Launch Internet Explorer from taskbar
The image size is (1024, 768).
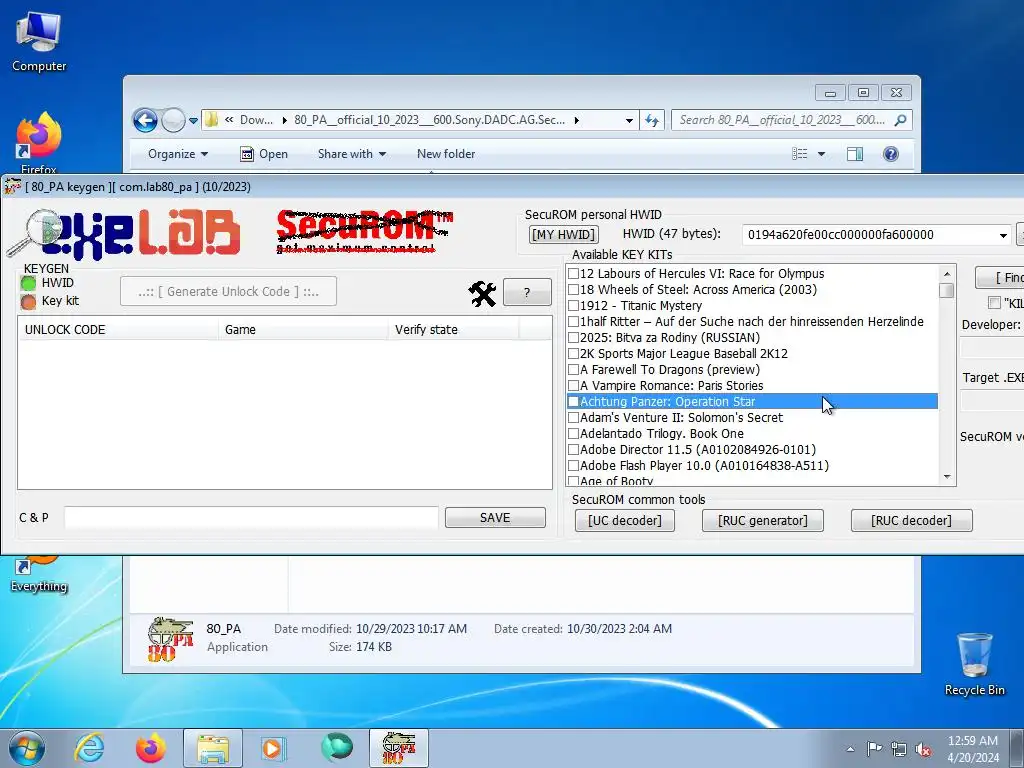point(89,748)
